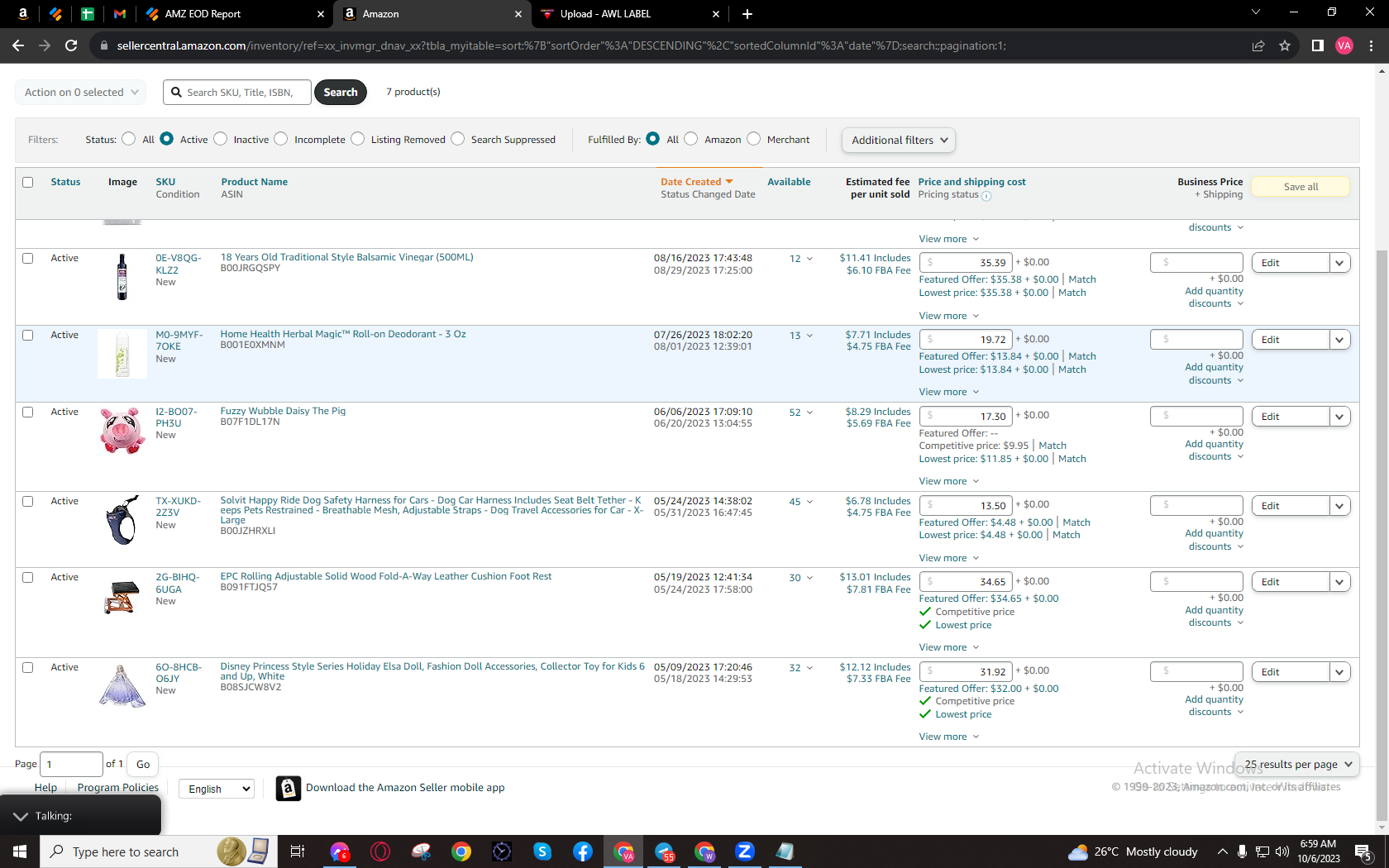The width and height of the screenshot is (1389, 868).
Task: Open Facebook from the taskbar
Action: pyautogui.click(x=583, y=851)
